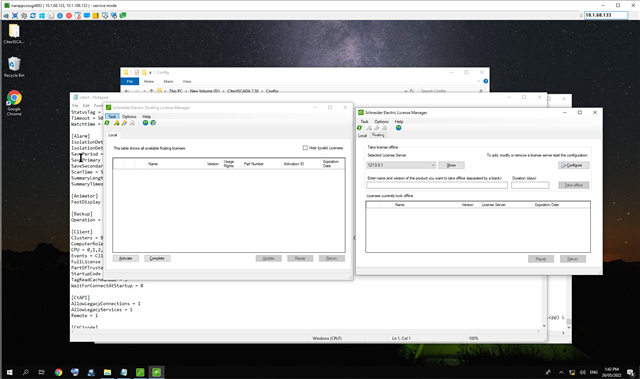The width and height of the screenshot is (640, 379).
Task: Click the refresh icon in Floating License Manager toolbar
Action: click(x=107, y=123)
